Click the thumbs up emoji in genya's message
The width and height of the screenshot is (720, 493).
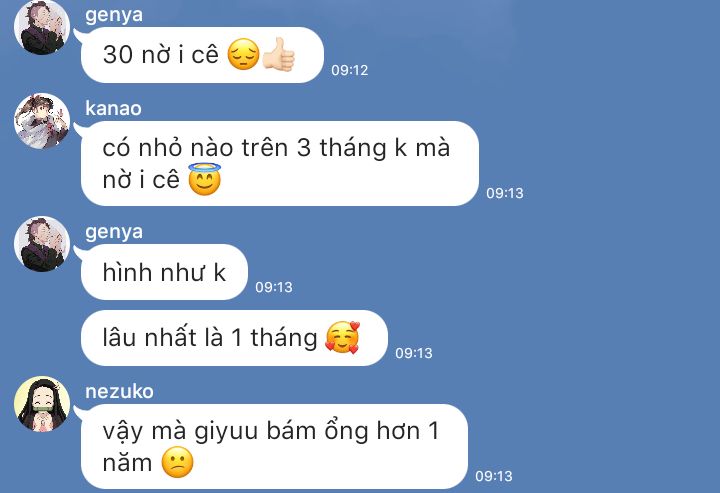[279, 55]
